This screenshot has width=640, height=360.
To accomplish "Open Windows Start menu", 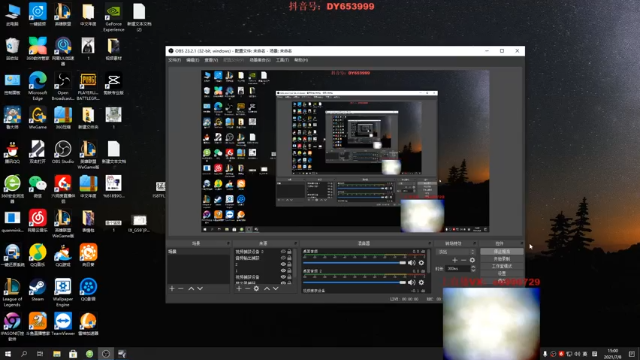I will [8, 353].
